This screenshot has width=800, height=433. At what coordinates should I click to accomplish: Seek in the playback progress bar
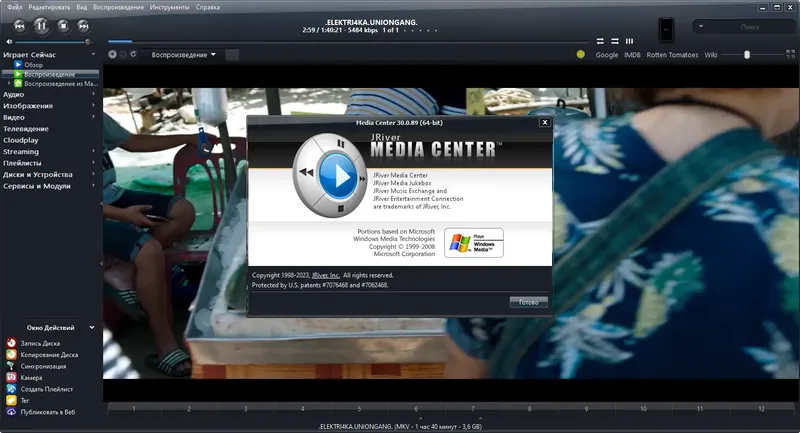click(347, 41)
